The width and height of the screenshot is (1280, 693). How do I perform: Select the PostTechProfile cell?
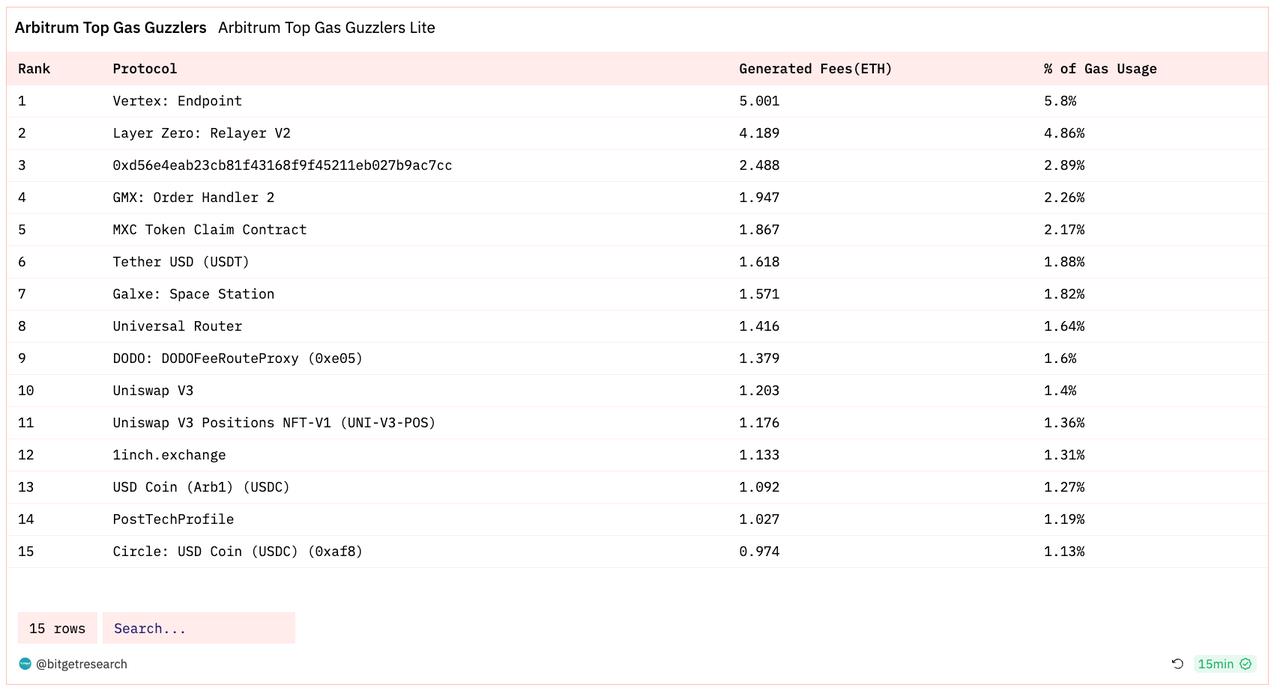[173, 519]
